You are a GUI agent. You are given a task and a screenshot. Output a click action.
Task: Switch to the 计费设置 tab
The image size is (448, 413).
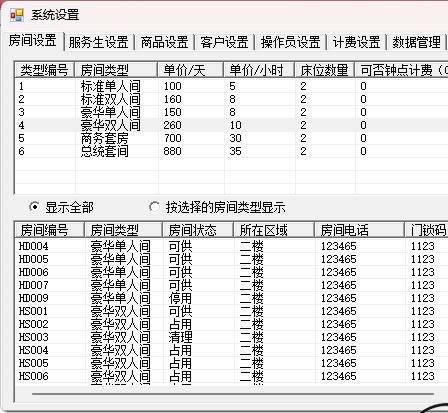click(356, 42)
